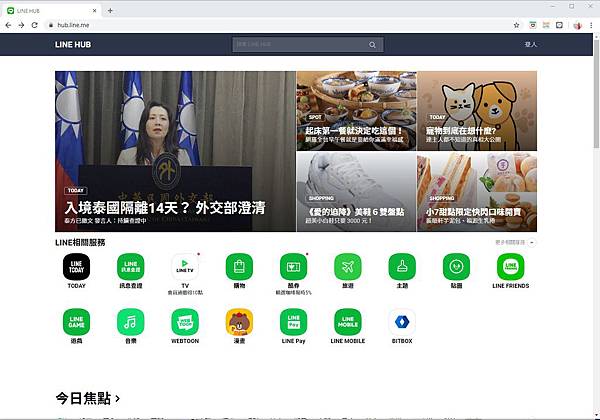Open the SPOT breakfast bowls article
600x420 pixels.
(356, 111)
